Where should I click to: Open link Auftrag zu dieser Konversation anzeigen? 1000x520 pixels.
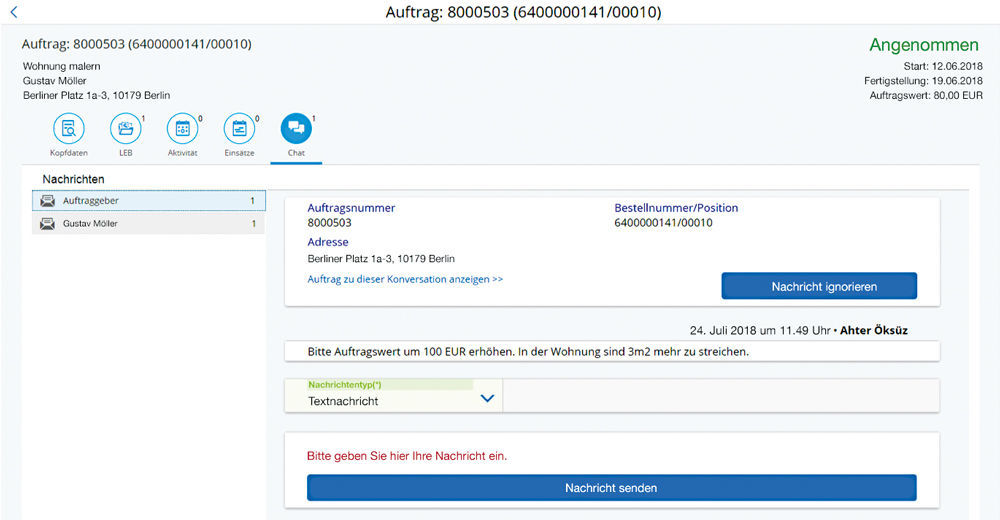405,279
